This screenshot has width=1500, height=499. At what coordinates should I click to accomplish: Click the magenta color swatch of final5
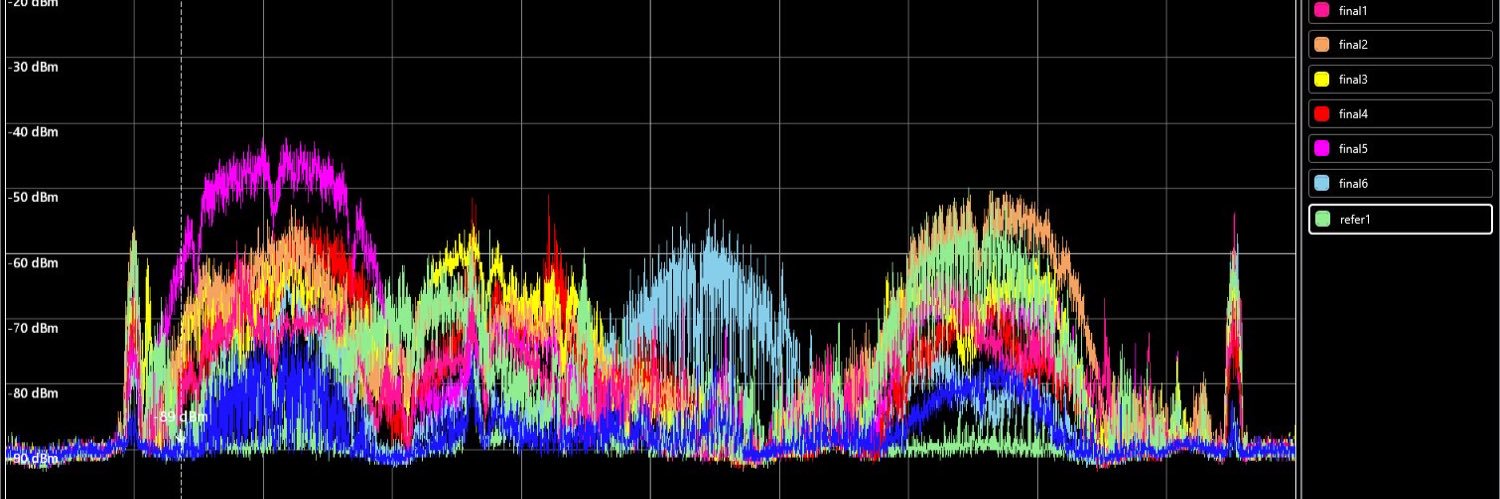coord(1321,149)
